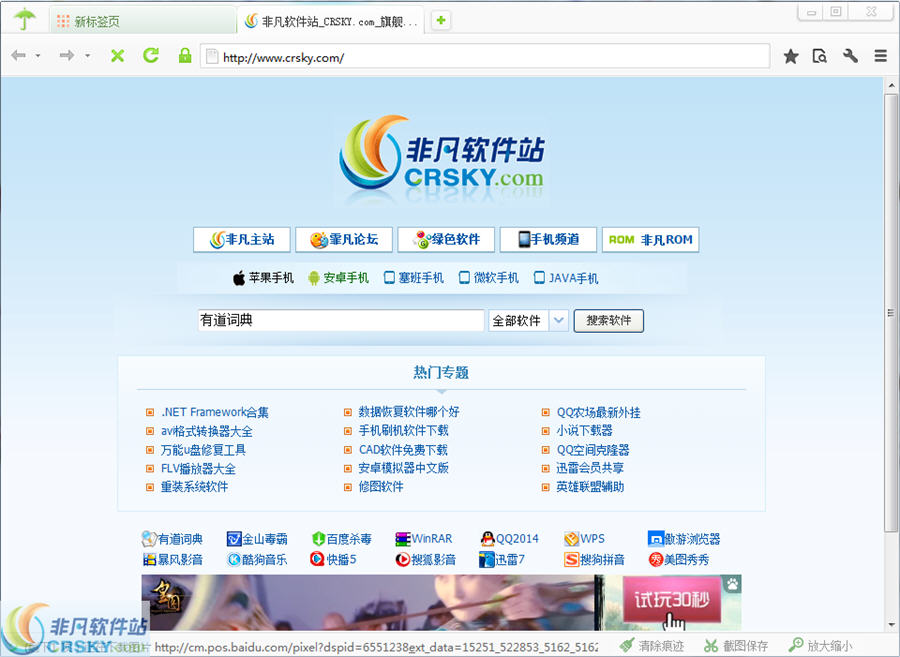Click the 有道词典 shortcut icon

pyautogui.click(x=149, y=539)
